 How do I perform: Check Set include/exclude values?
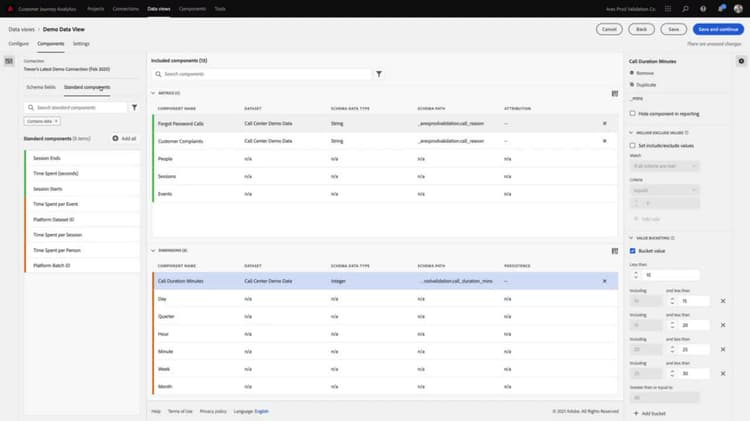coord(632,145)
